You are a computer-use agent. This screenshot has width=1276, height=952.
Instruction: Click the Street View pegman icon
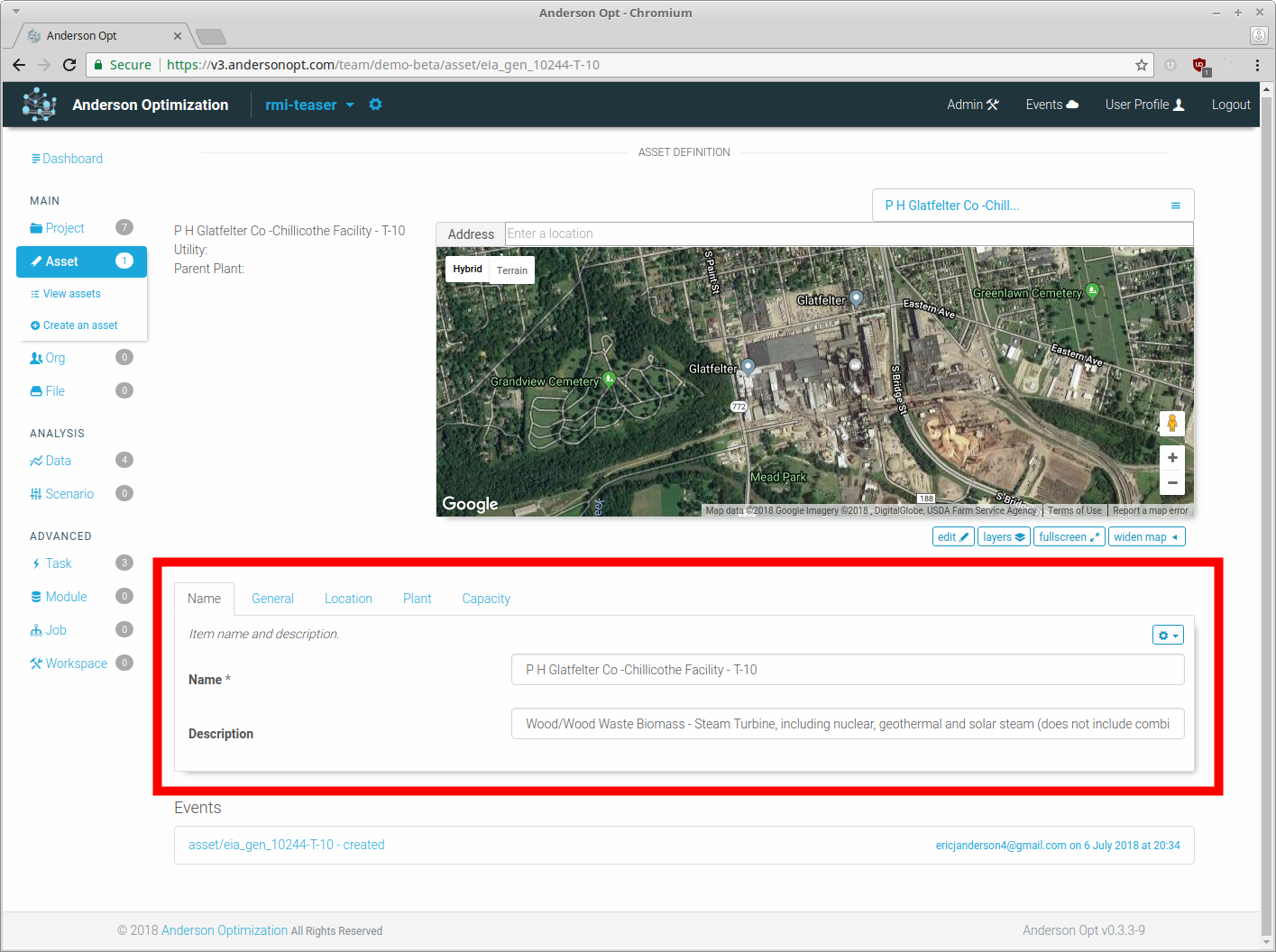[1171, 423]
